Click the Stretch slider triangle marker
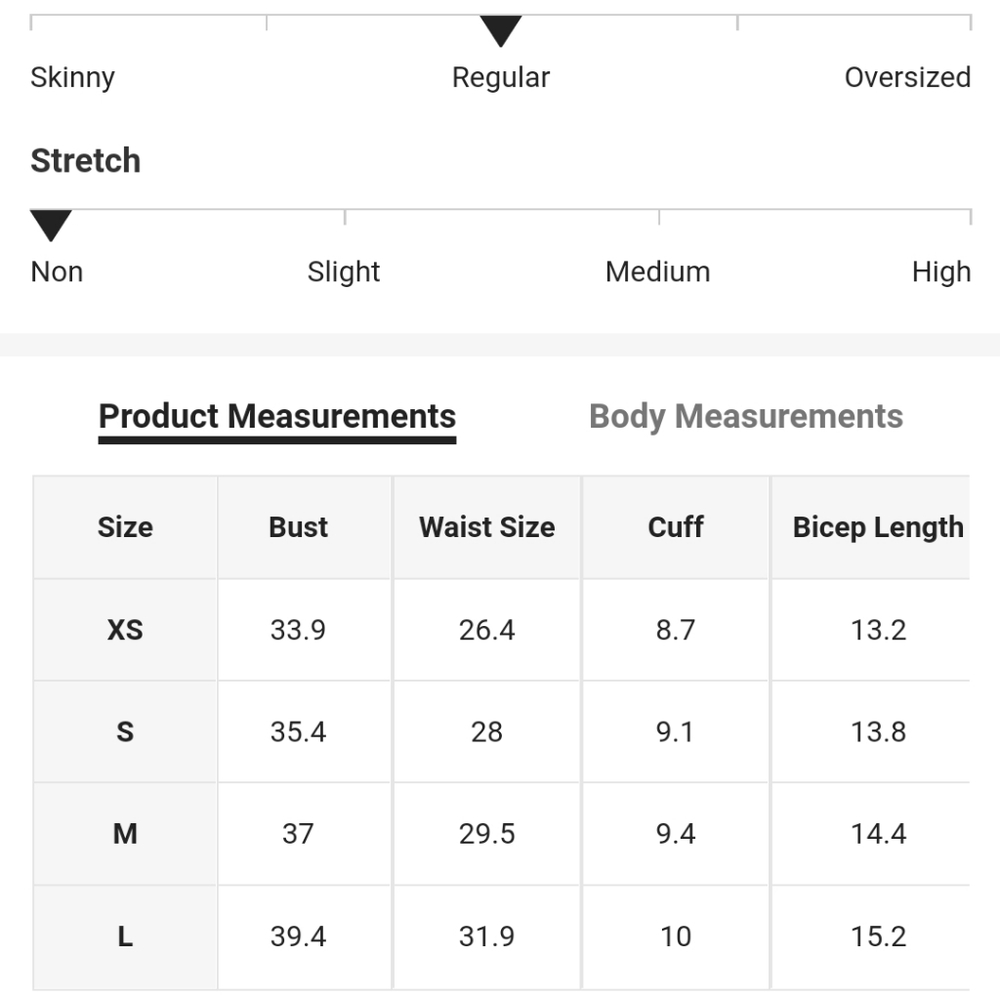 point(50,225)
